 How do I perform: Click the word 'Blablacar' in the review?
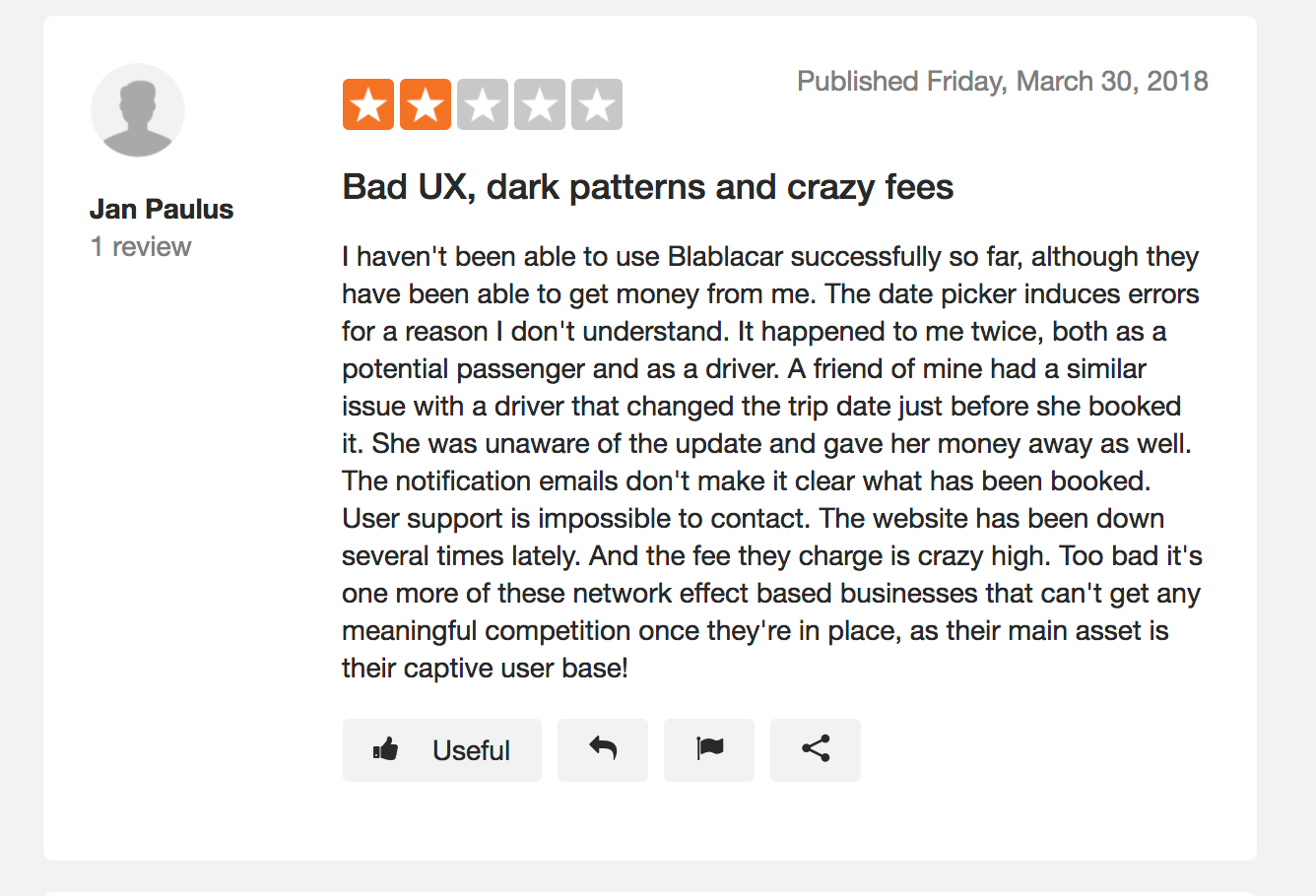pos(725,257)
